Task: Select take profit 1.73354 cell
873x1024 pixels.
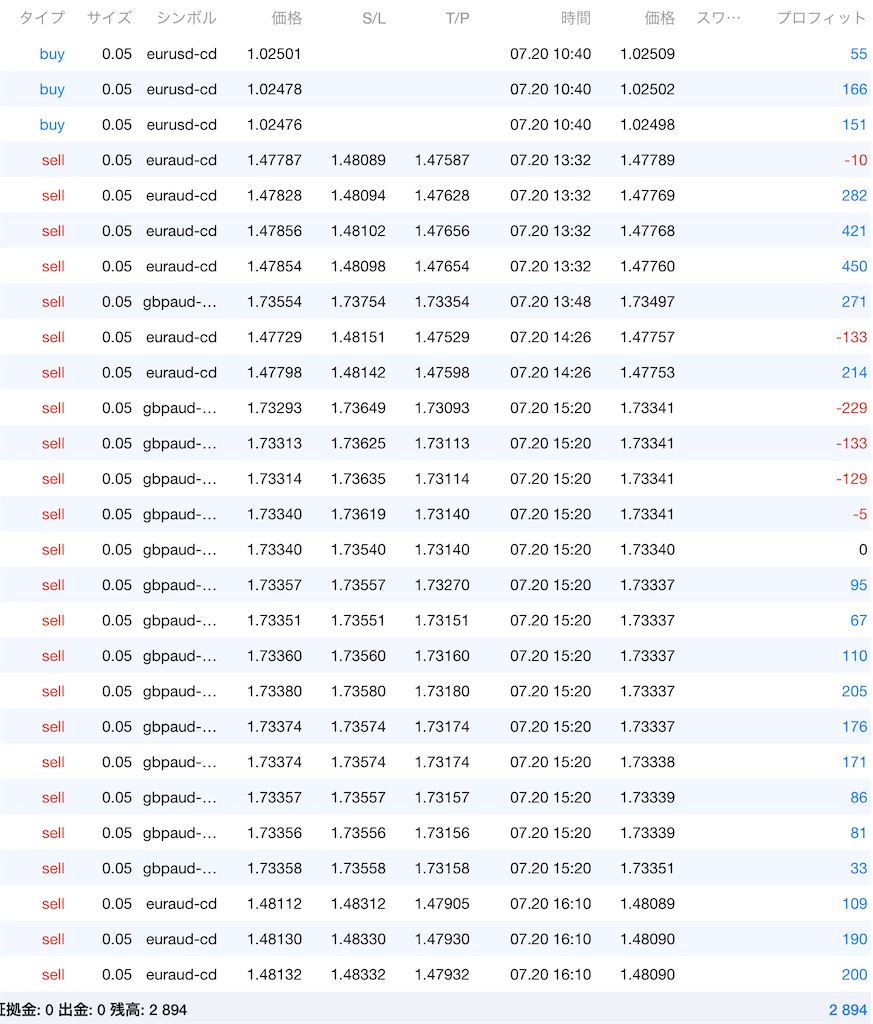Action: tap(442, 302)
